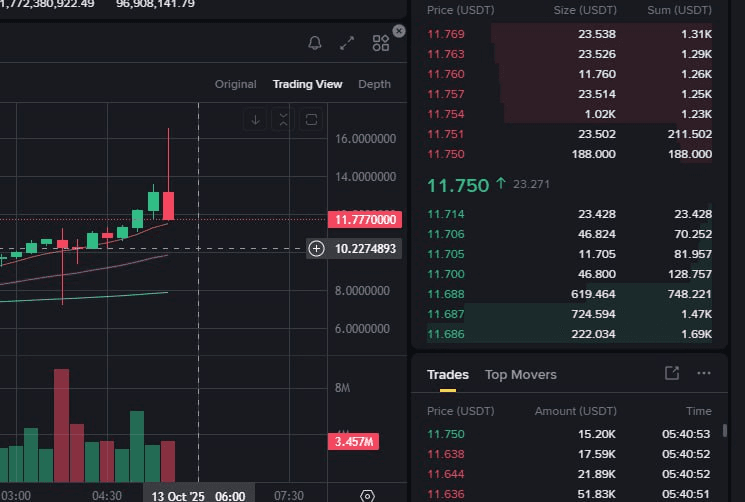The width and height of the screenshot is (745, 502).
Task: Click the plus icon at crosshair price
Action: [316, 248]
